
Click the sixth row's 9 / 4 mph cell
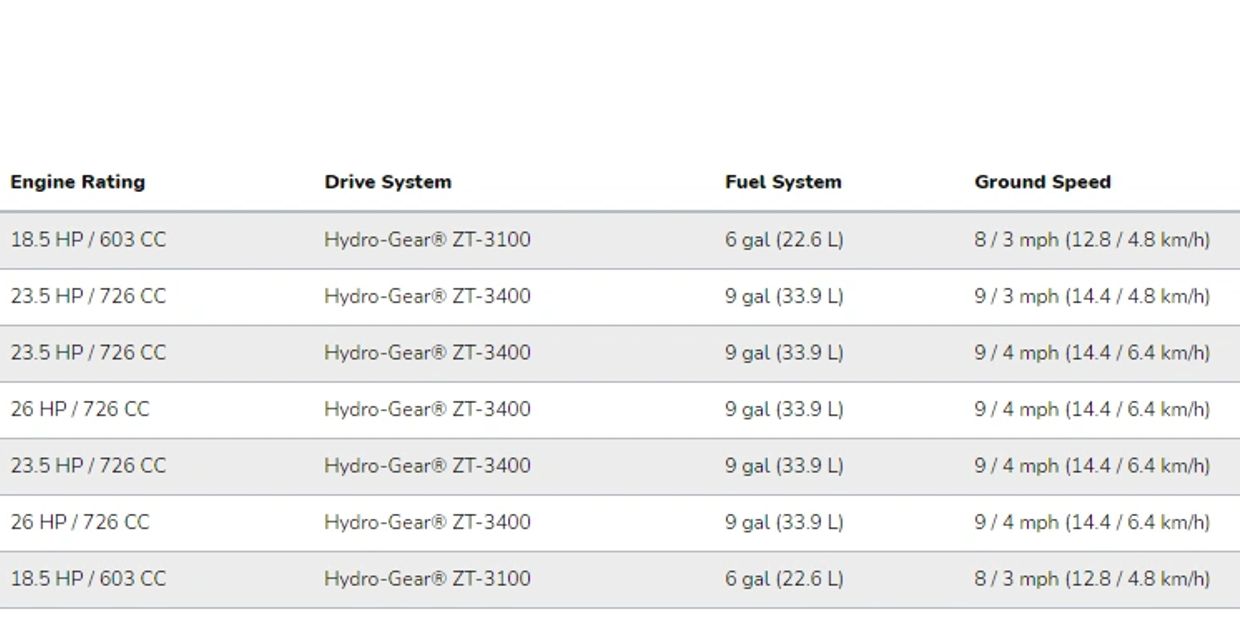[1092, 522]
